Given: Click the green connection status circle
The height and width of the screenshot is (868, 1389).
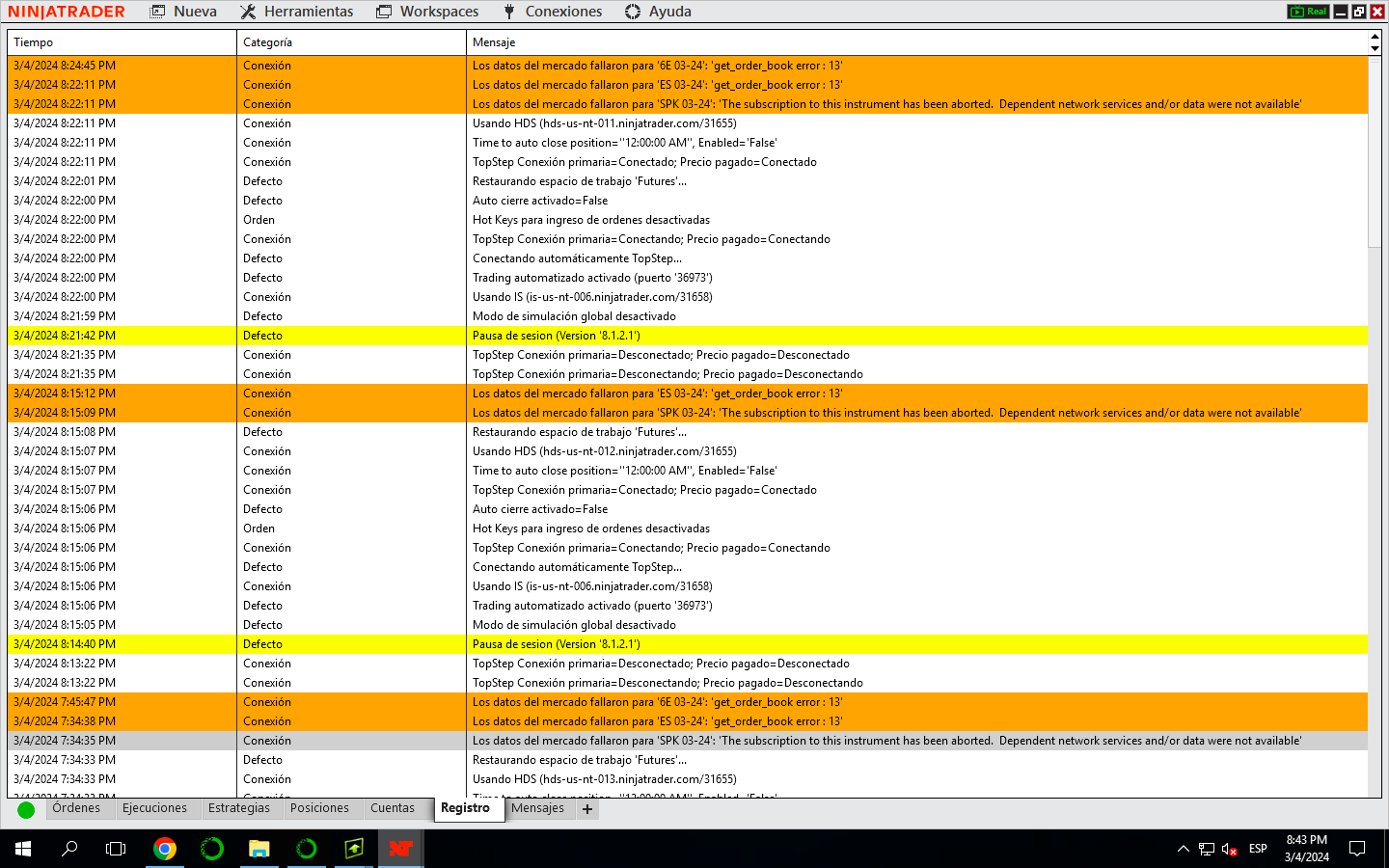Looking at the screenshot, I should point(26,810).
